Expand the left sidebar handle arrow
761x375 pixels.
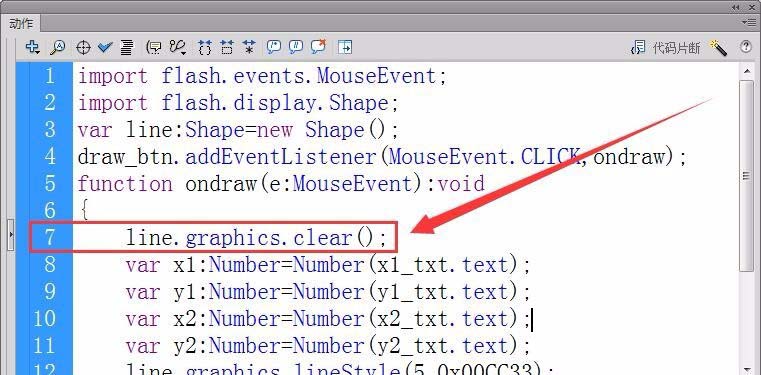(x=11, y=235)
